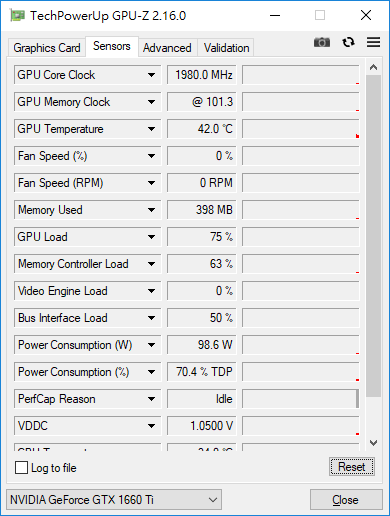The image size is (390, 516).
Task: Click the 398 MB memory used value
Action: (202, 210)
